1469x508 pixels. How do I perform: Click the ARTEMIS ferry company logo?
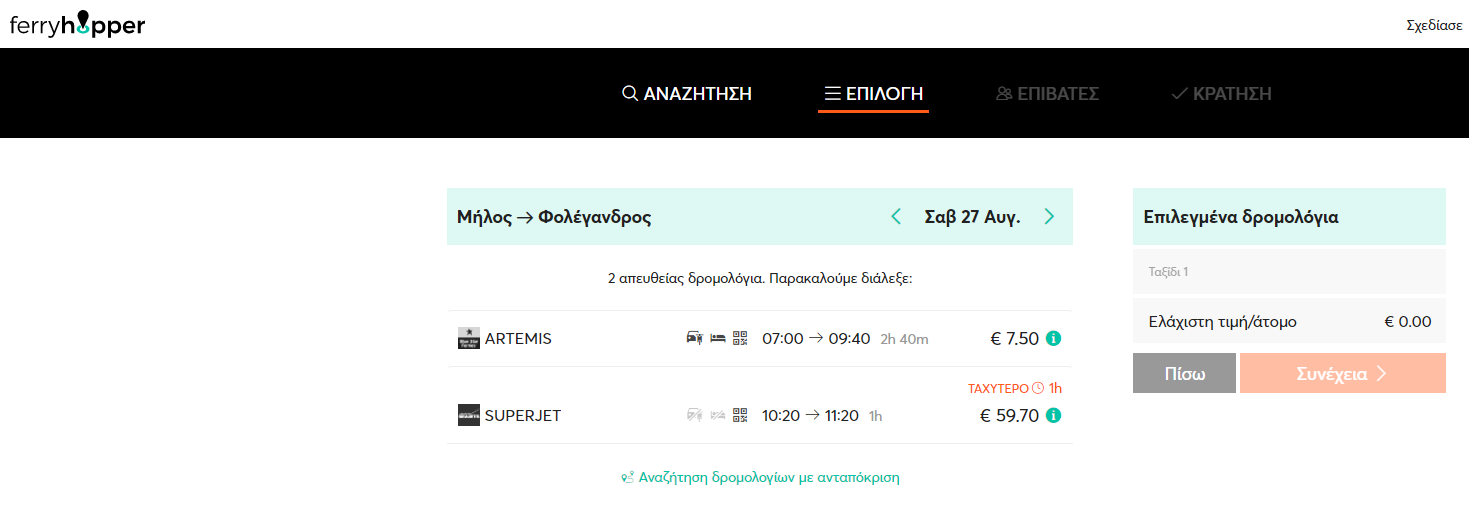(468, 338)
